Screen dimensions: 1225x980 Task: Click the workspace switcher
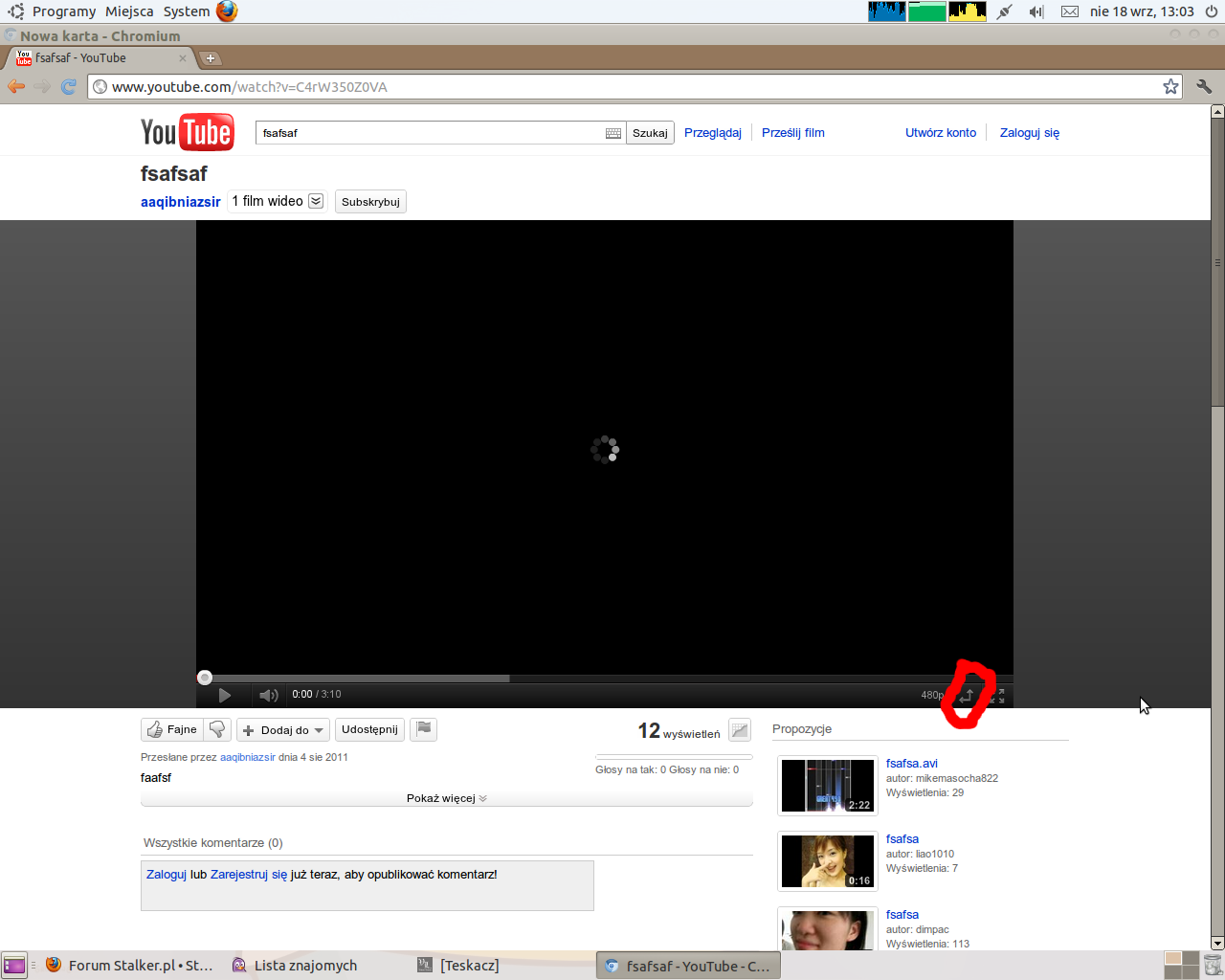pyautogui.click(x=1181, y=966)
